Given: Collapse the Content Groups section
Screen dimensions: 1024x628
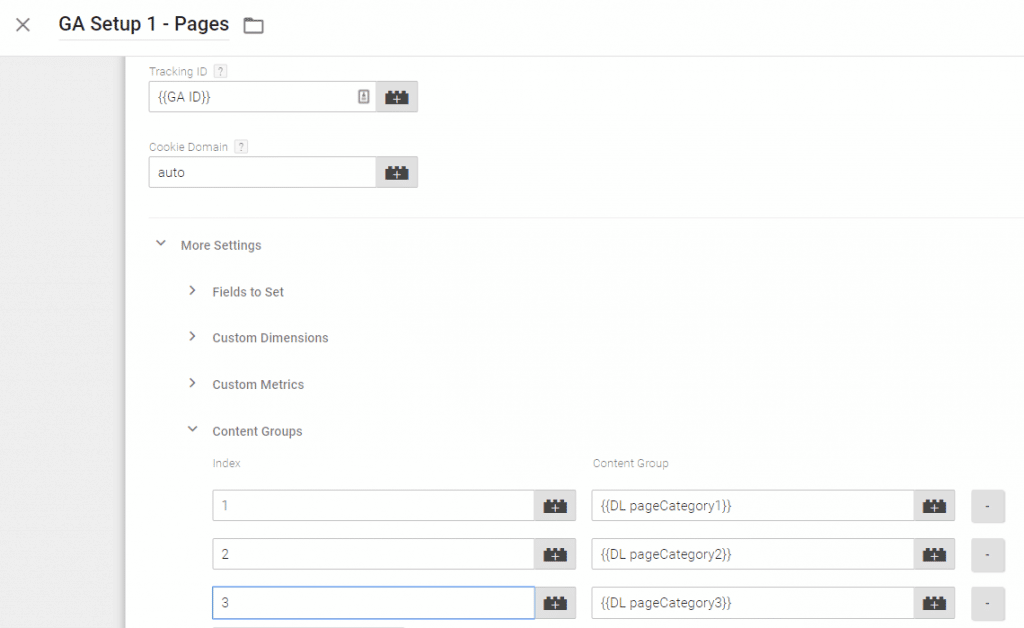Looking at the screenshot, I should (x=193, y=429).
